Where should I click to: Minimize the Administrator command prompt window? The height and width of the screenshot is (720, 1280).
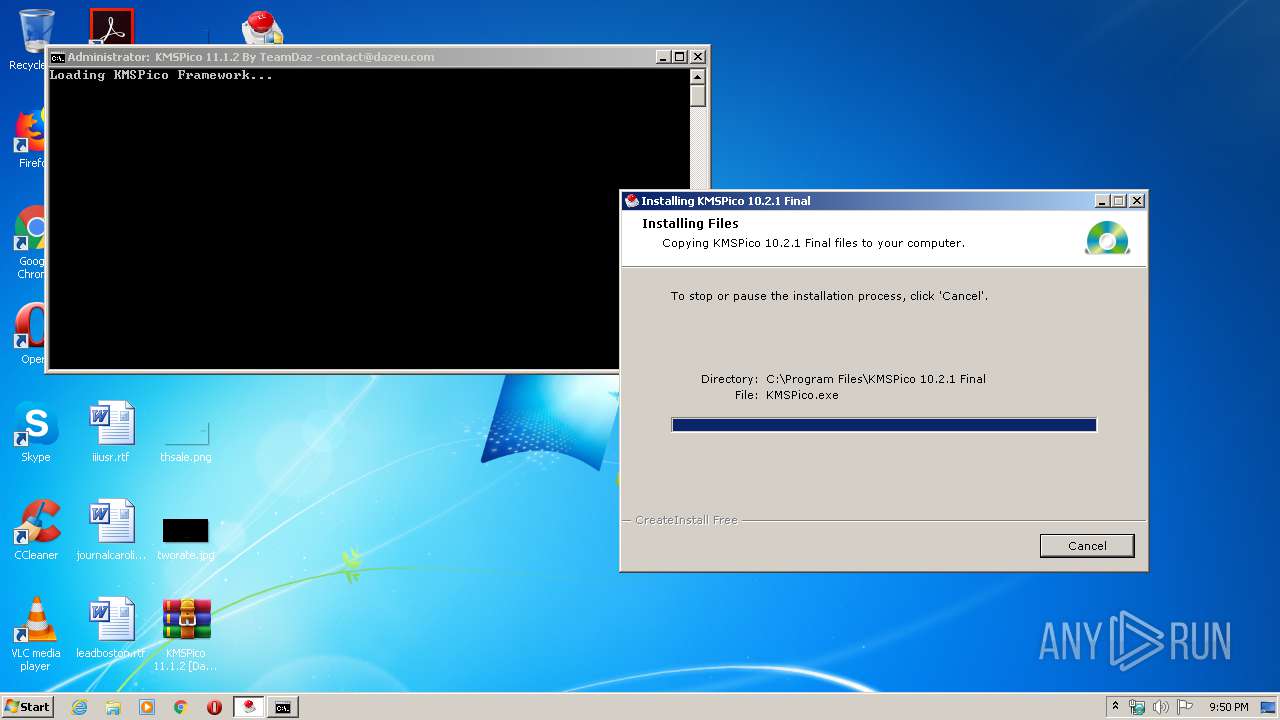tap(663, 57)
